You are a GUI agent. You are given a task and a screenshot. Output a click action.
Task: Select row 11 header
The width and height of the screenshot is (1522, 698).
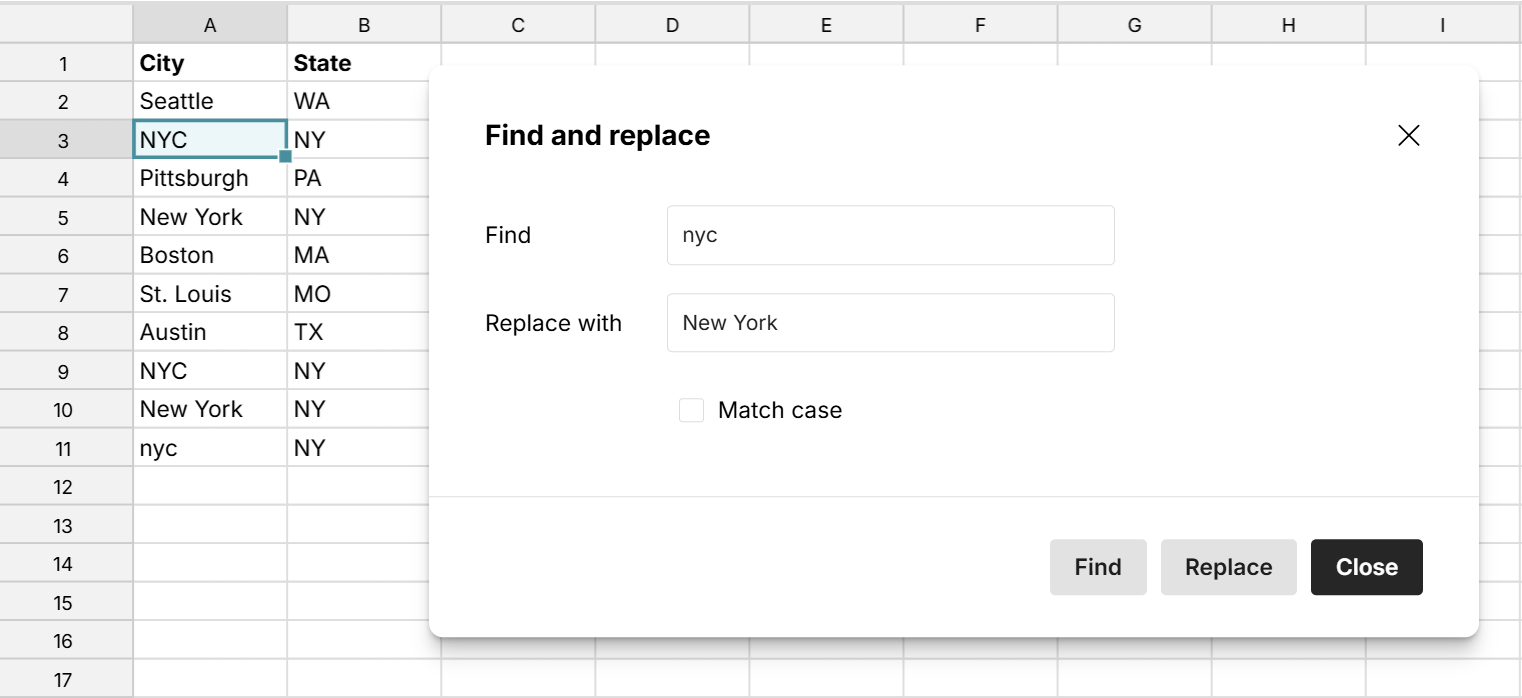pos(65,448)
